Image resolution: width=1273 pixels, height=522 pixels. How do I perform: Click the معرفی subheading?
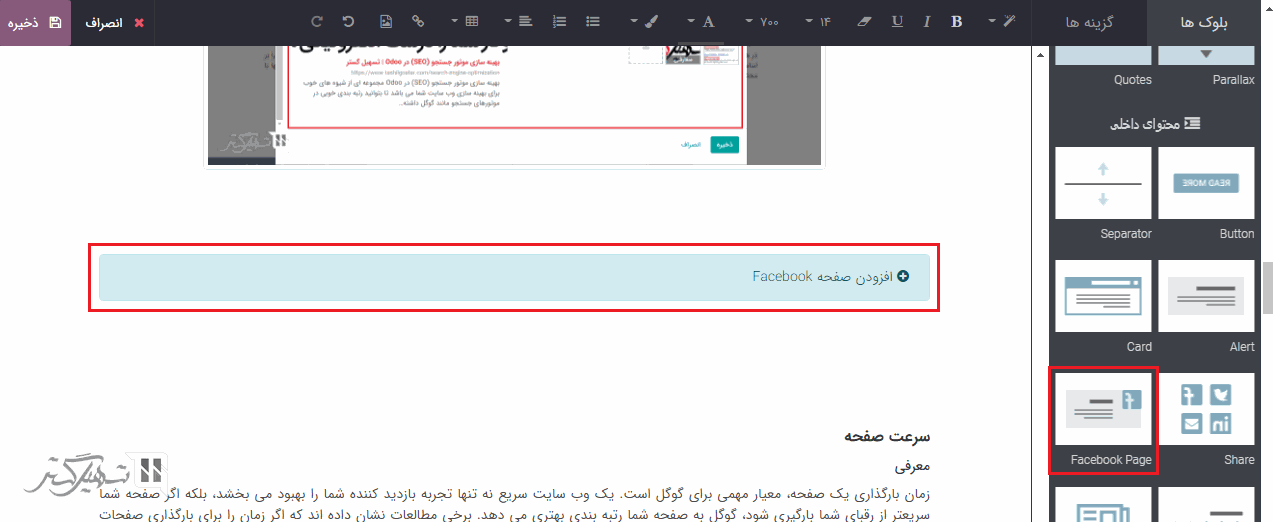click(912, 466)
